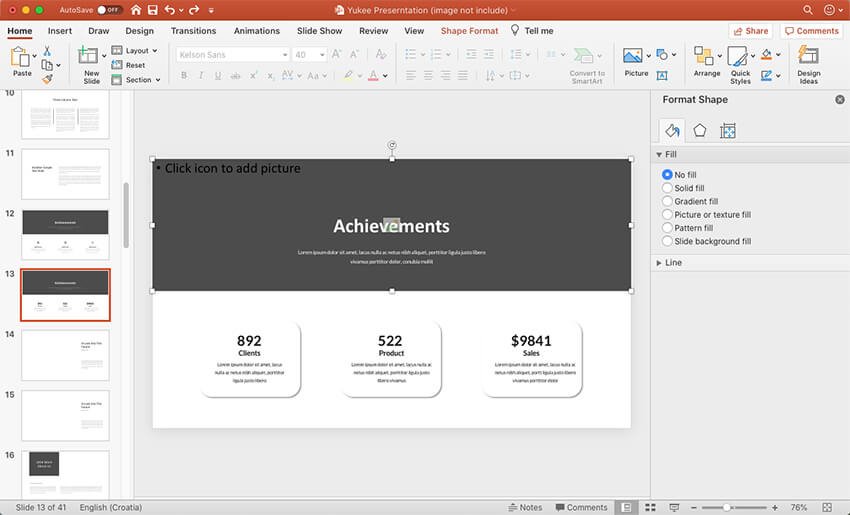Screen dimensions: 850x515
Task: Undo the last action
Action: [x=170, y=10]
